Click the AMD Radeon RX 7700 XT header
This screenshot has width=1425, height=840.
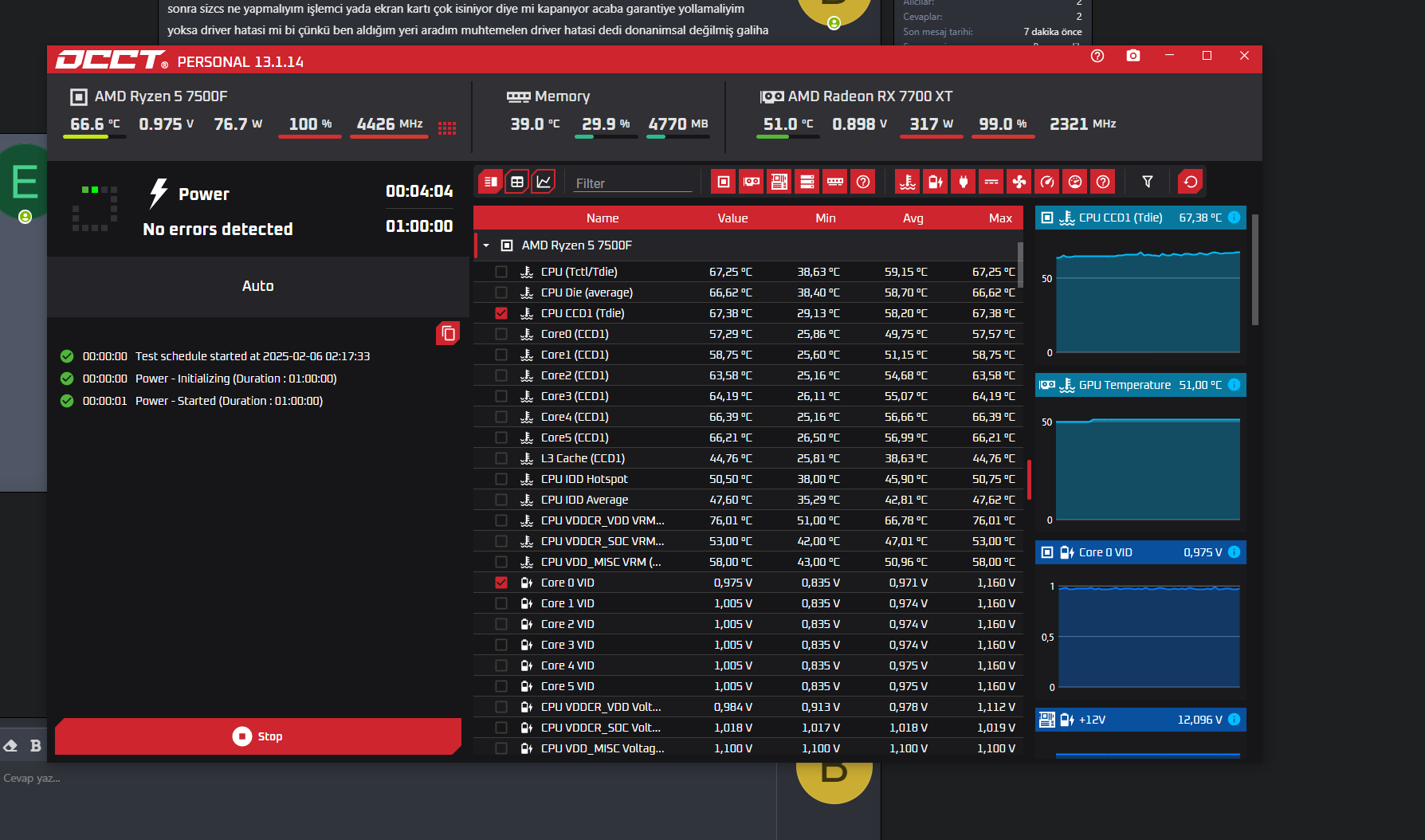click(x=857, y=96)
